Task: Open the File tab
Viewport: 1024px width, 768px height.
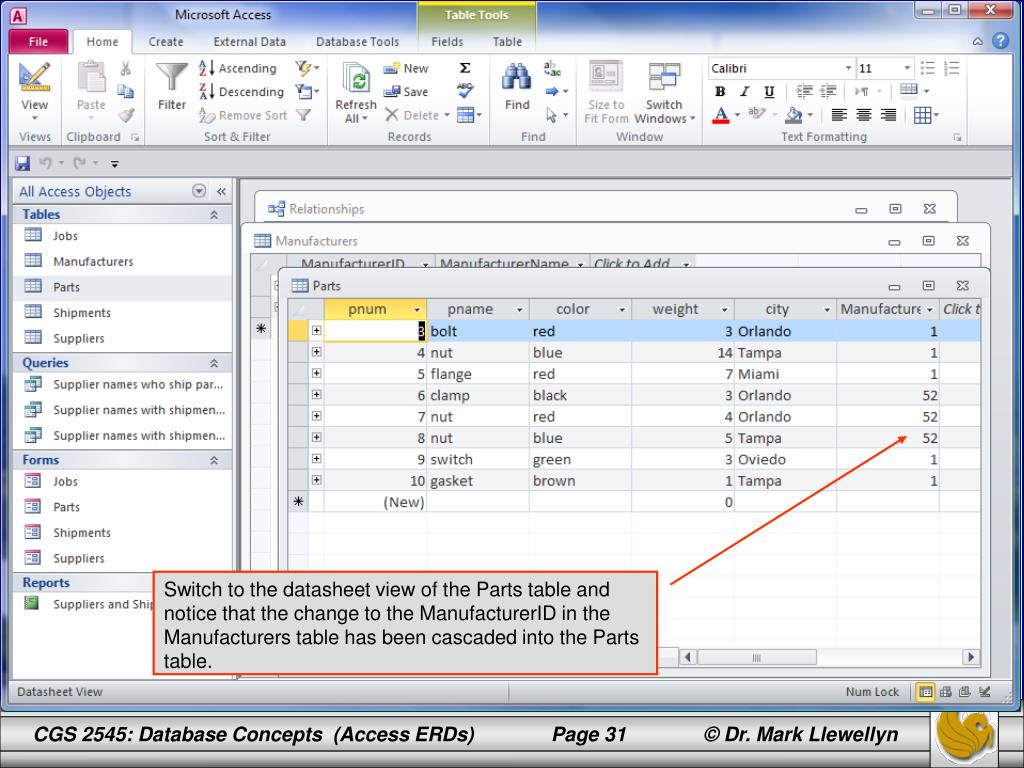Action: click(x=38, y=41)
